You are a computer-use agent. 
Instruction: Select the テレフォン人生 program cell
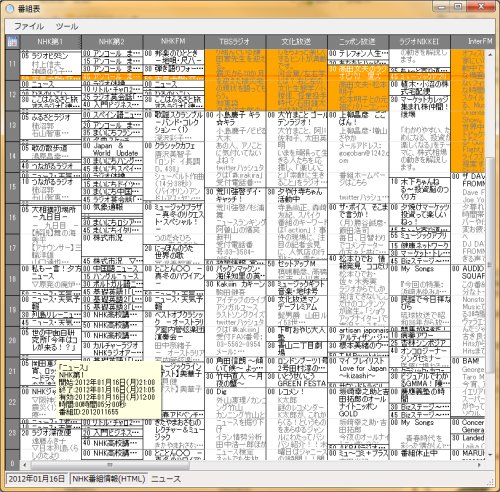[x=358, y=55]
